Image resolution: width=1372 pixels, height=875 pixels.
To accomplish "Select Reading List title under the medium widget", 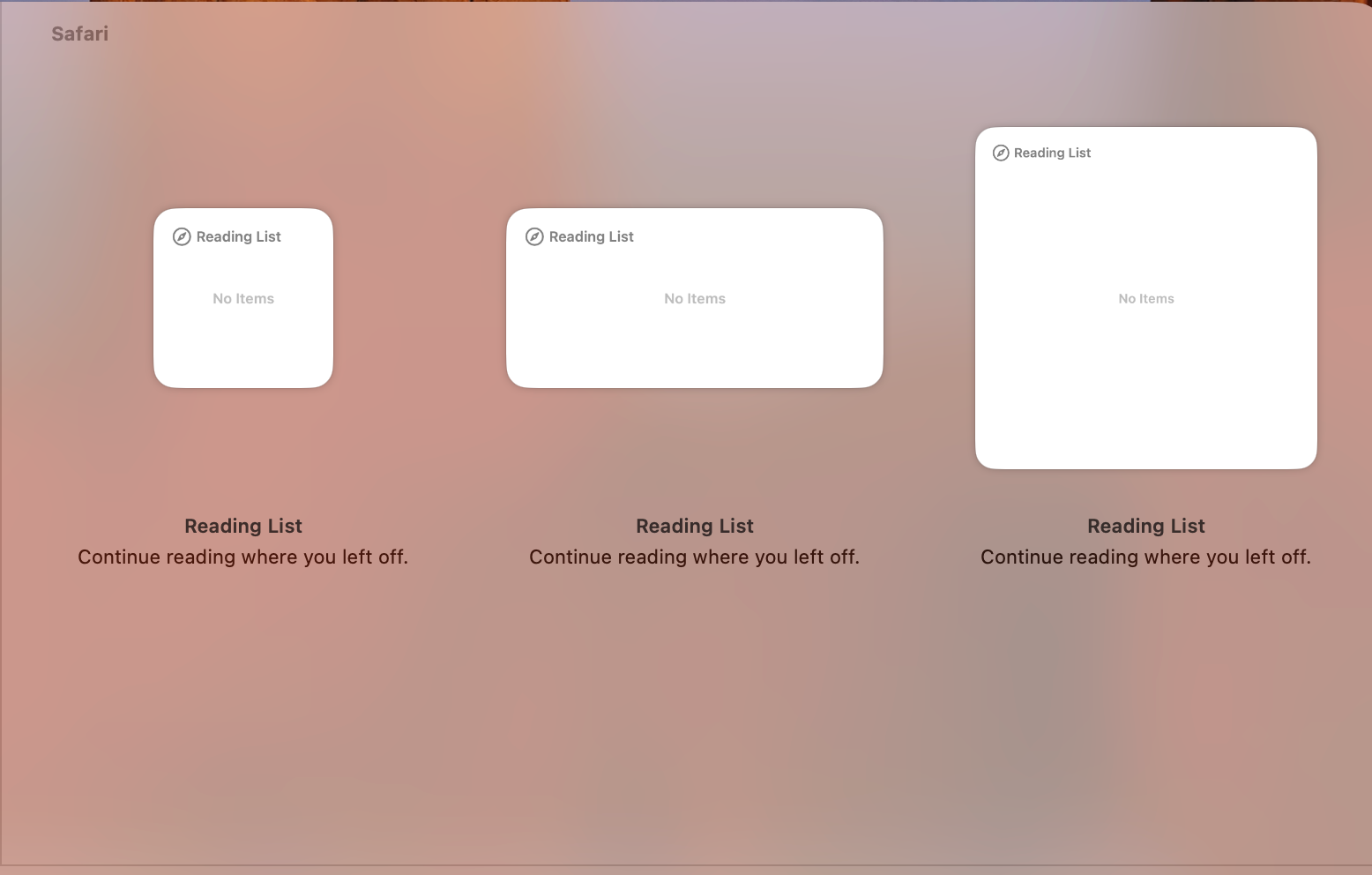I will (x=695, y=526).
